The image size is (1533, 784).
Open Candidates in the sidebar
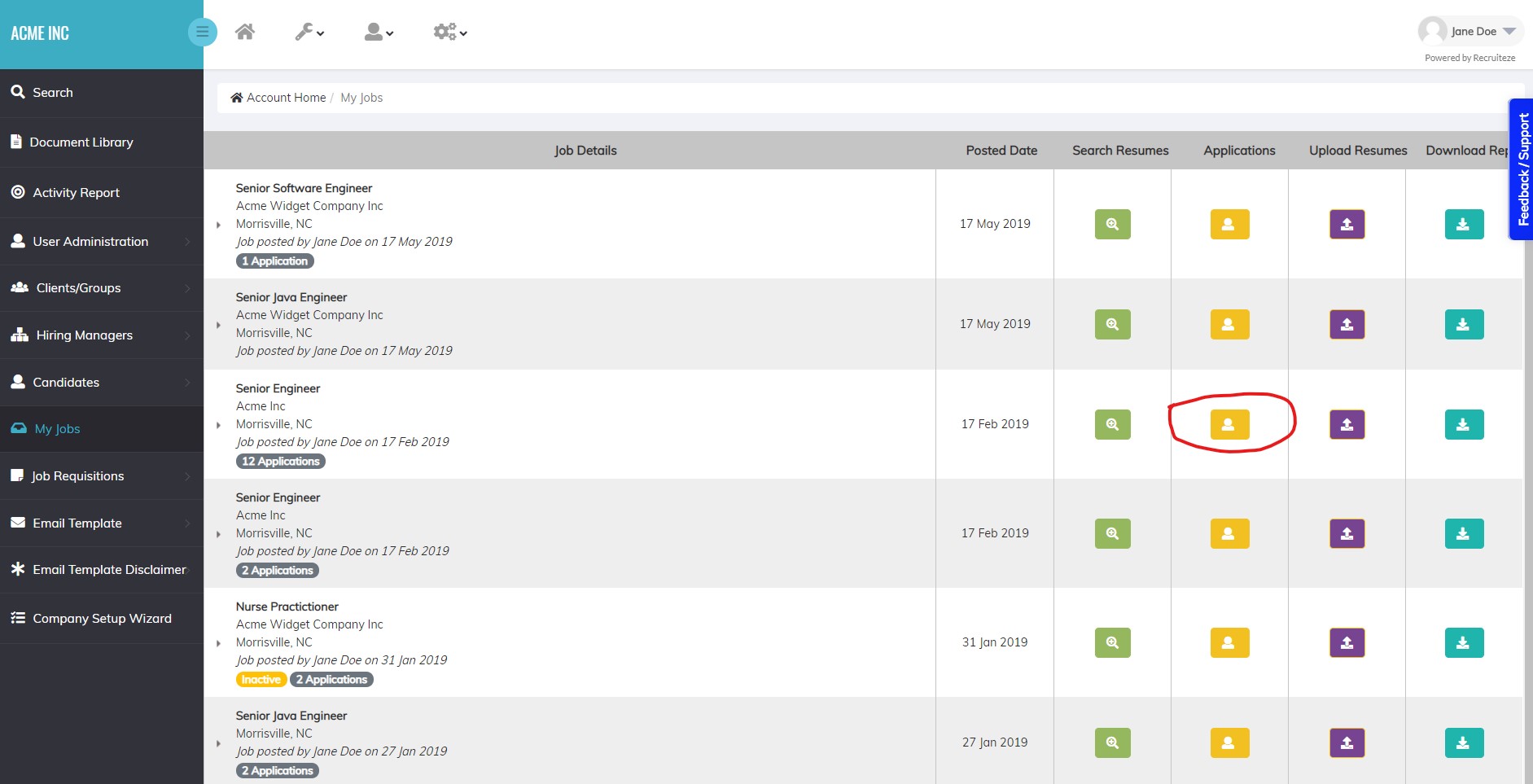[x=66, y=383]
